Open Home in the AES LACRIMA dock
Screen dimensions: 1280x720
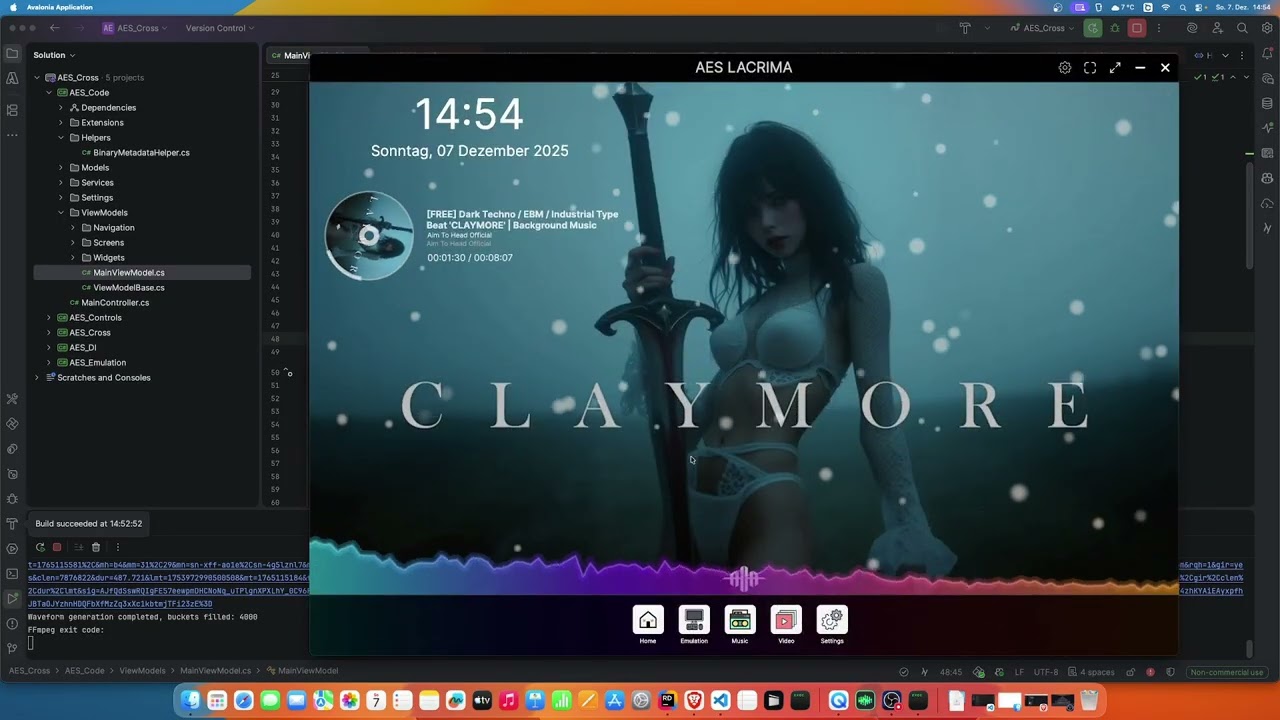[x=648, y=620]
